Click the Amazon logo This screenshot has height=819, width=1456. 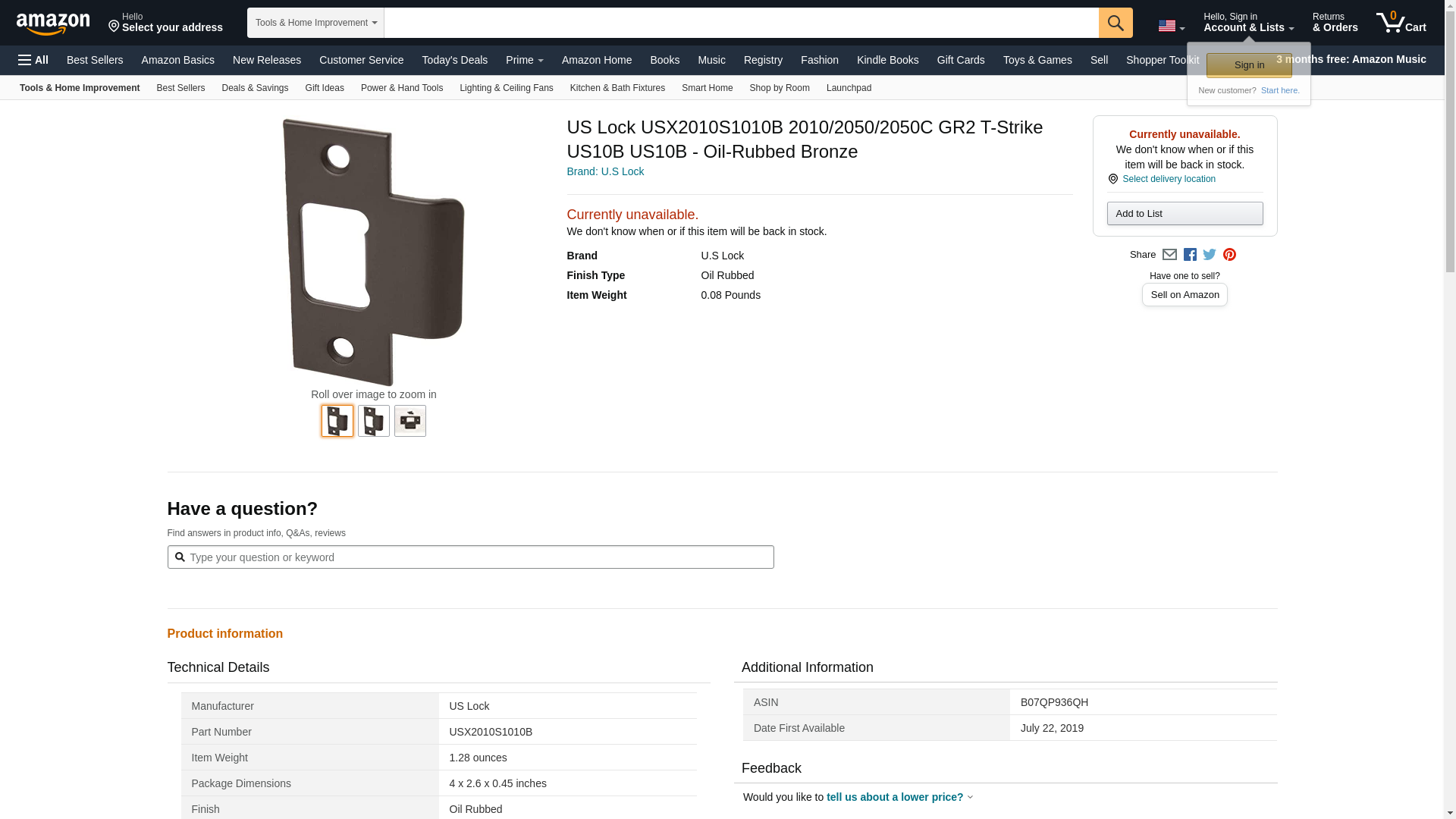(x=53, y=24)
